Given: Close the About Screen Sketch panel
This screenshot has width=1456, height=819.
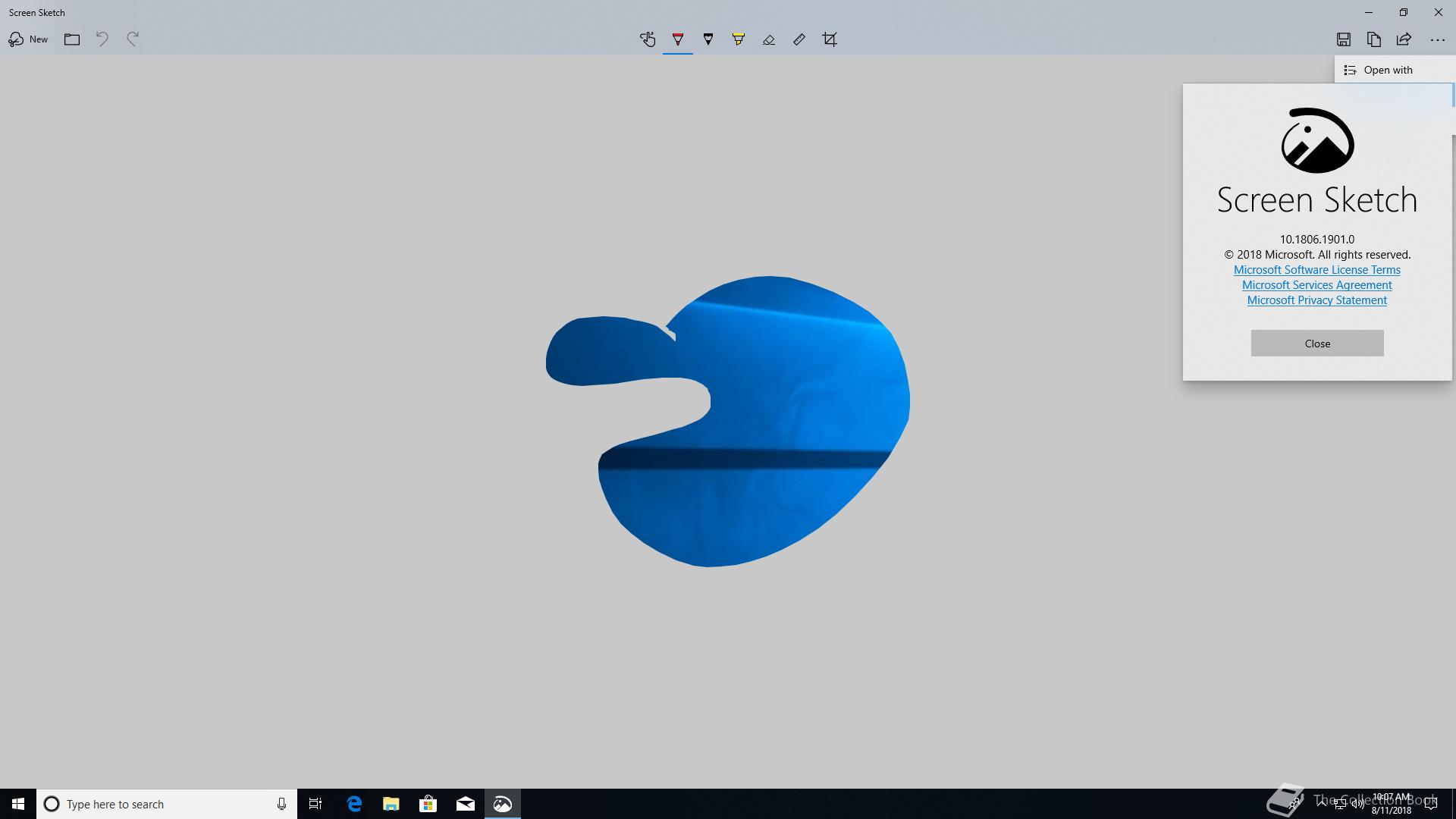Looking at the screenshot, I should click(x=1317, y=344).
